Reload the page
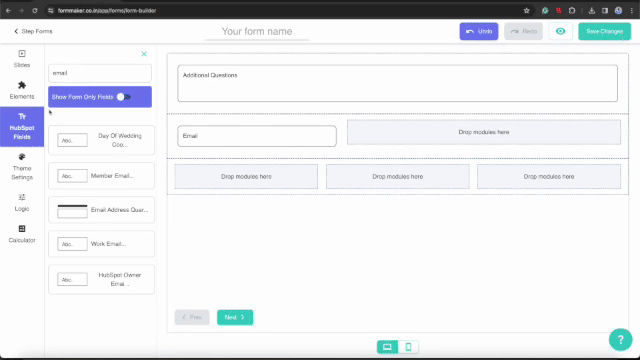This screenshot has width=640, height=360. [x=35, y=11]
